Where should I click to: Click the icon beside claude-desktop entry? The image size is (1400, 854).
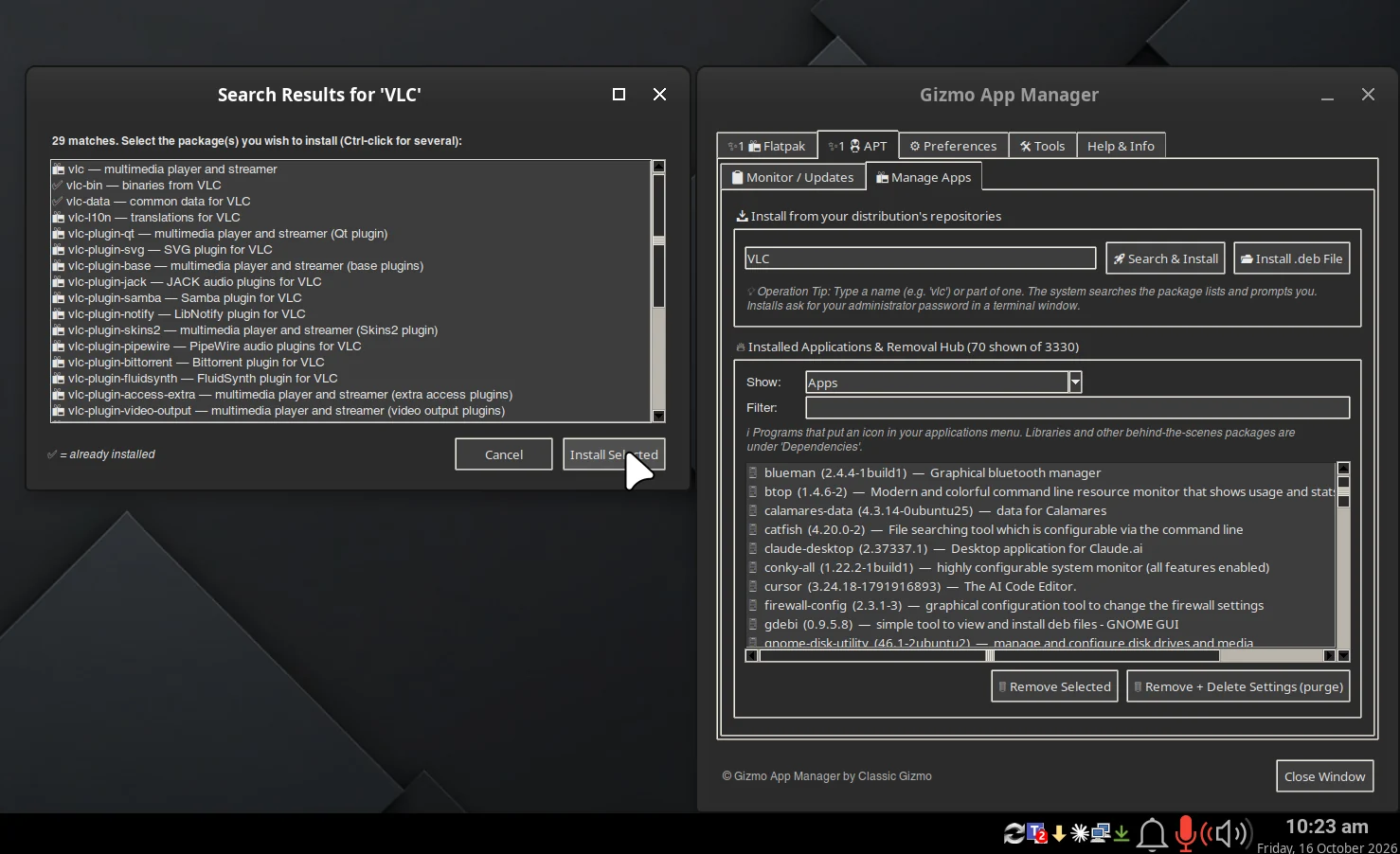753,548
